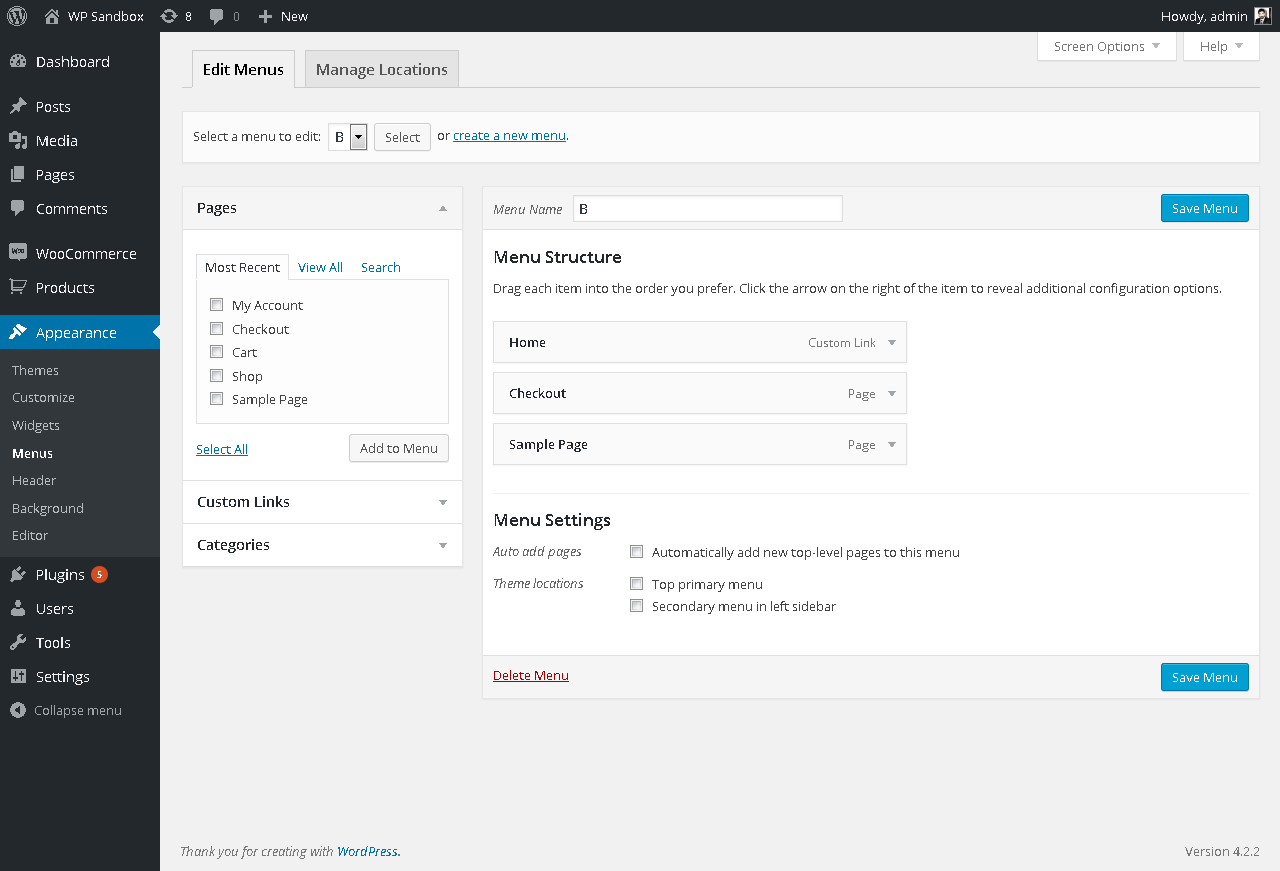
Task: Click the Select button
Action: 402,137
